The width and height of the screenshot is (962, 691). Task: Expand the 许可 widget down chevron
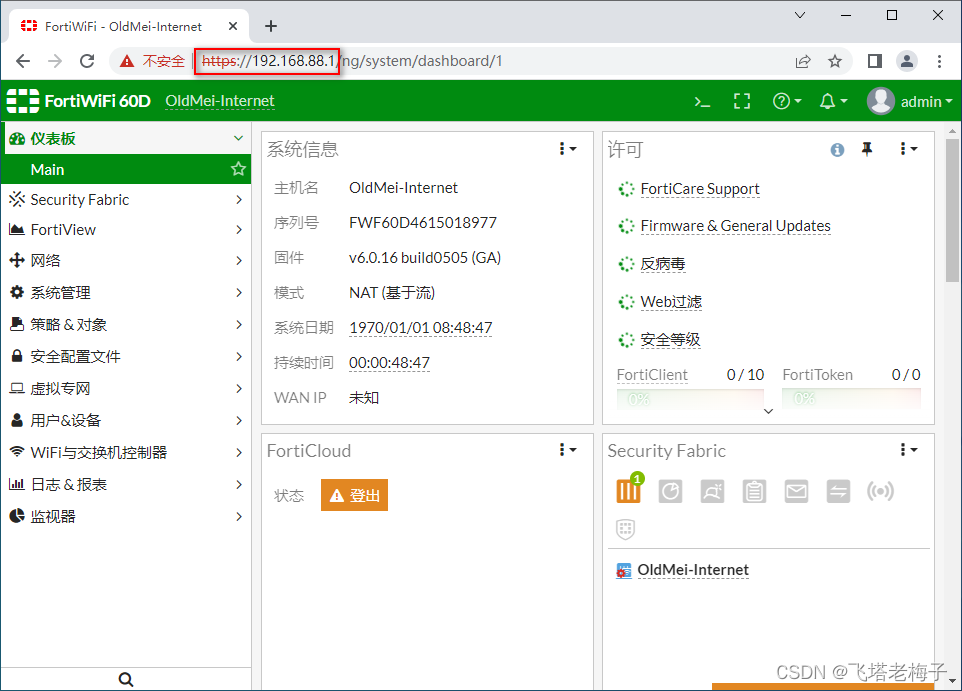768,411
